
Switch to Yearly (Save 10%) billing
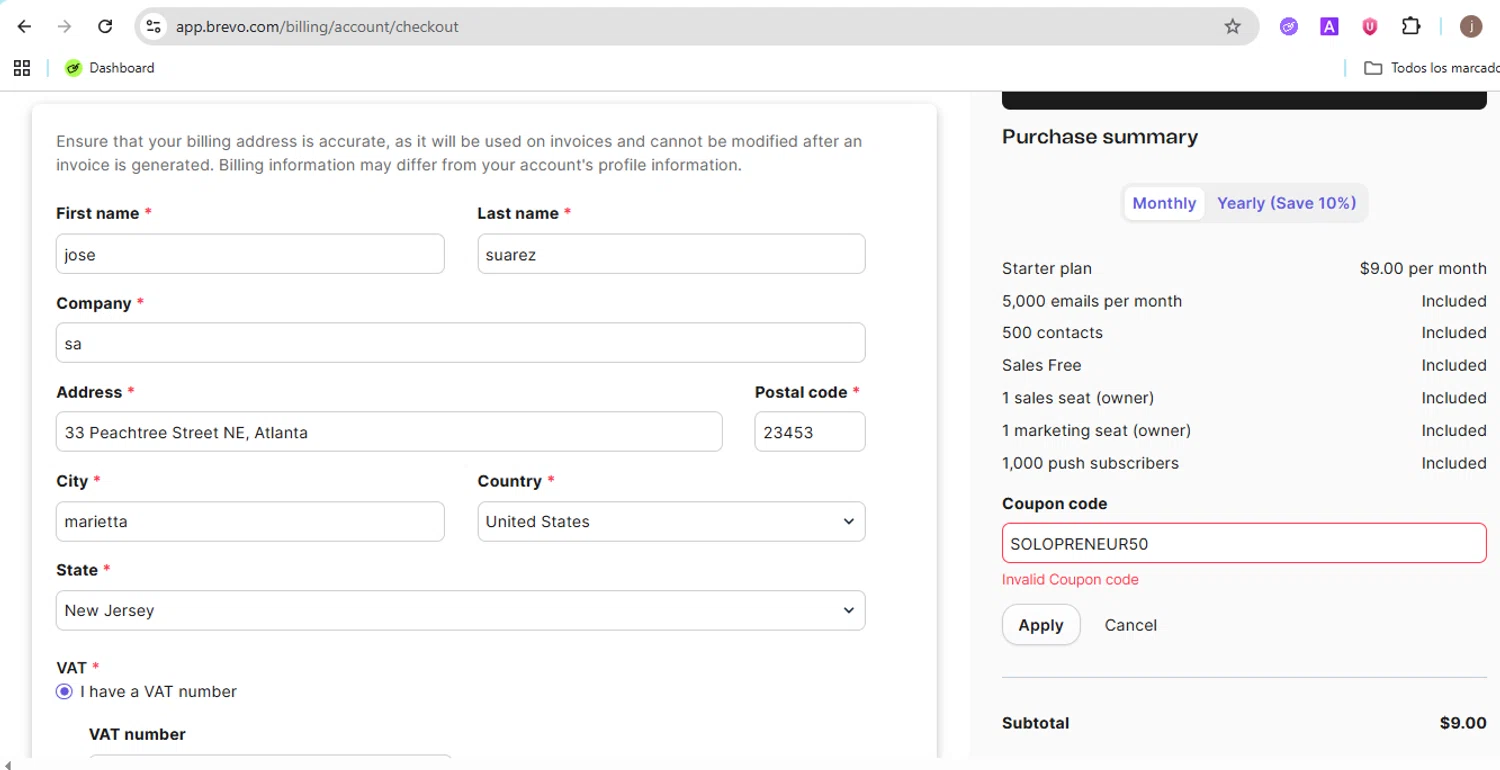[x=1286, y=203]
